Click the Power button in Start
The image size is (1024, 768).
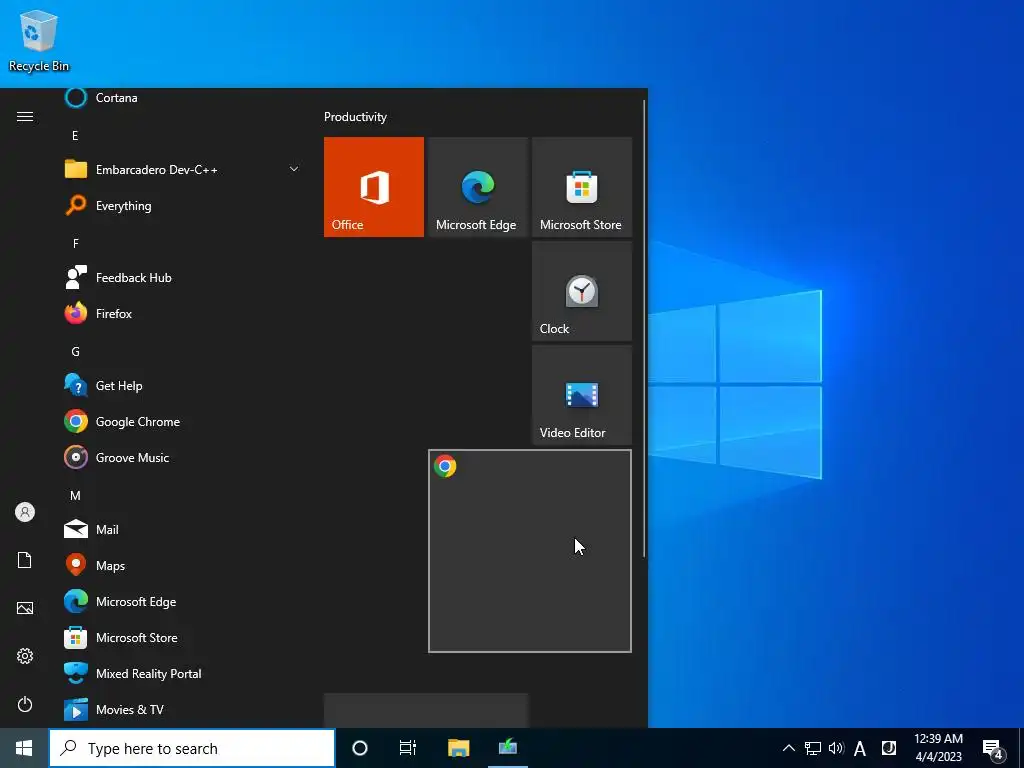click(25, 704)
